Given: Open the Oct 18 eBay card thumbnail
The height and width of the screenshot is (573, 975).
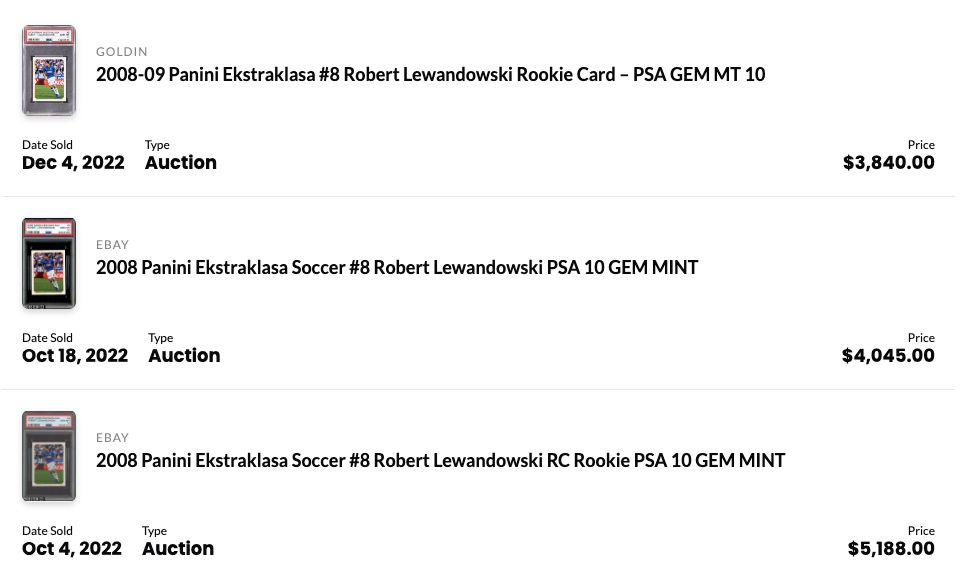Looking at the screenshot, I should pos(49,264).
